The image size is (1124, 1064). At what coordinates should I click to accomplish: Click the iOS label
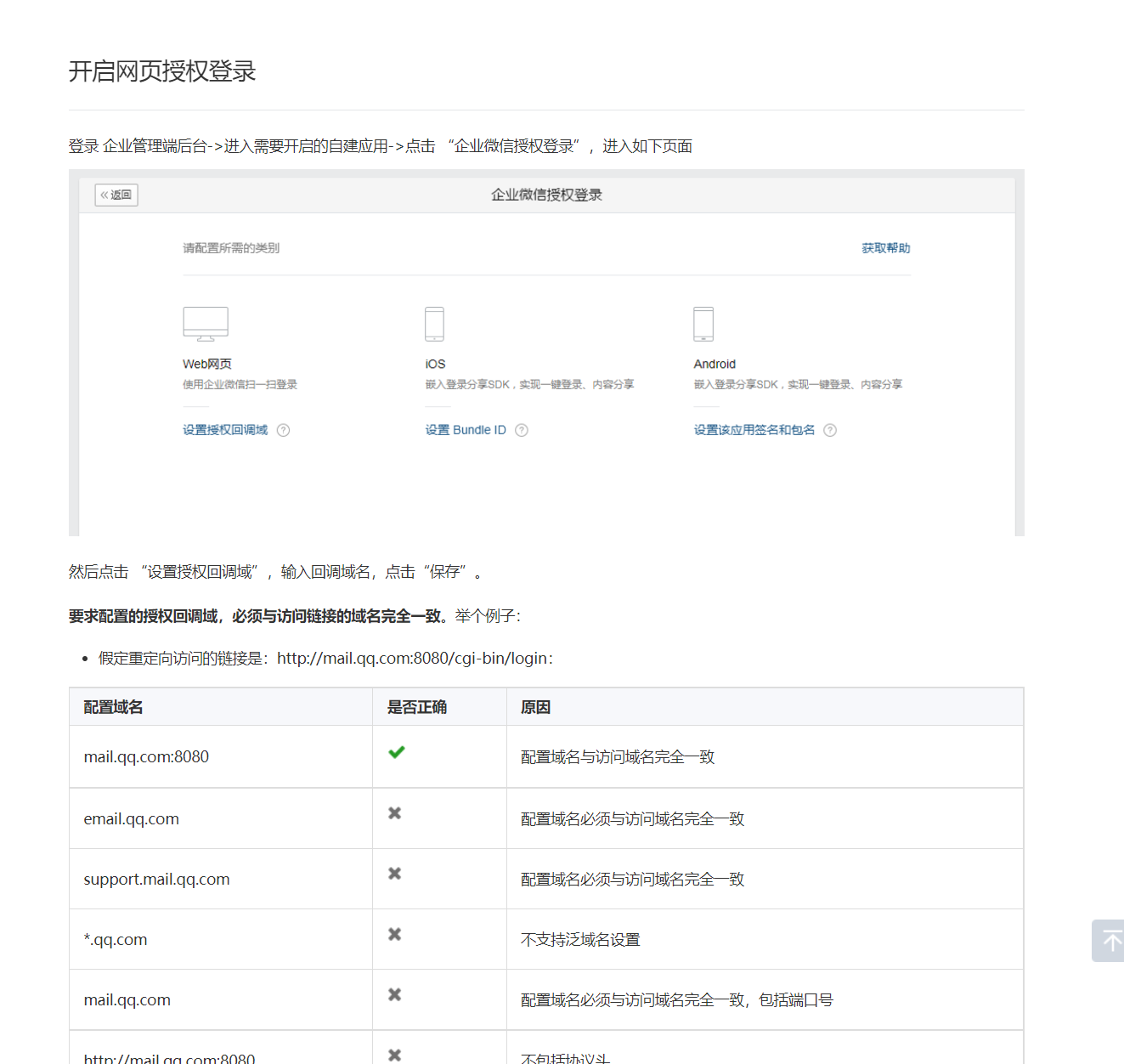pyautogui.click(x=435, y=364)
